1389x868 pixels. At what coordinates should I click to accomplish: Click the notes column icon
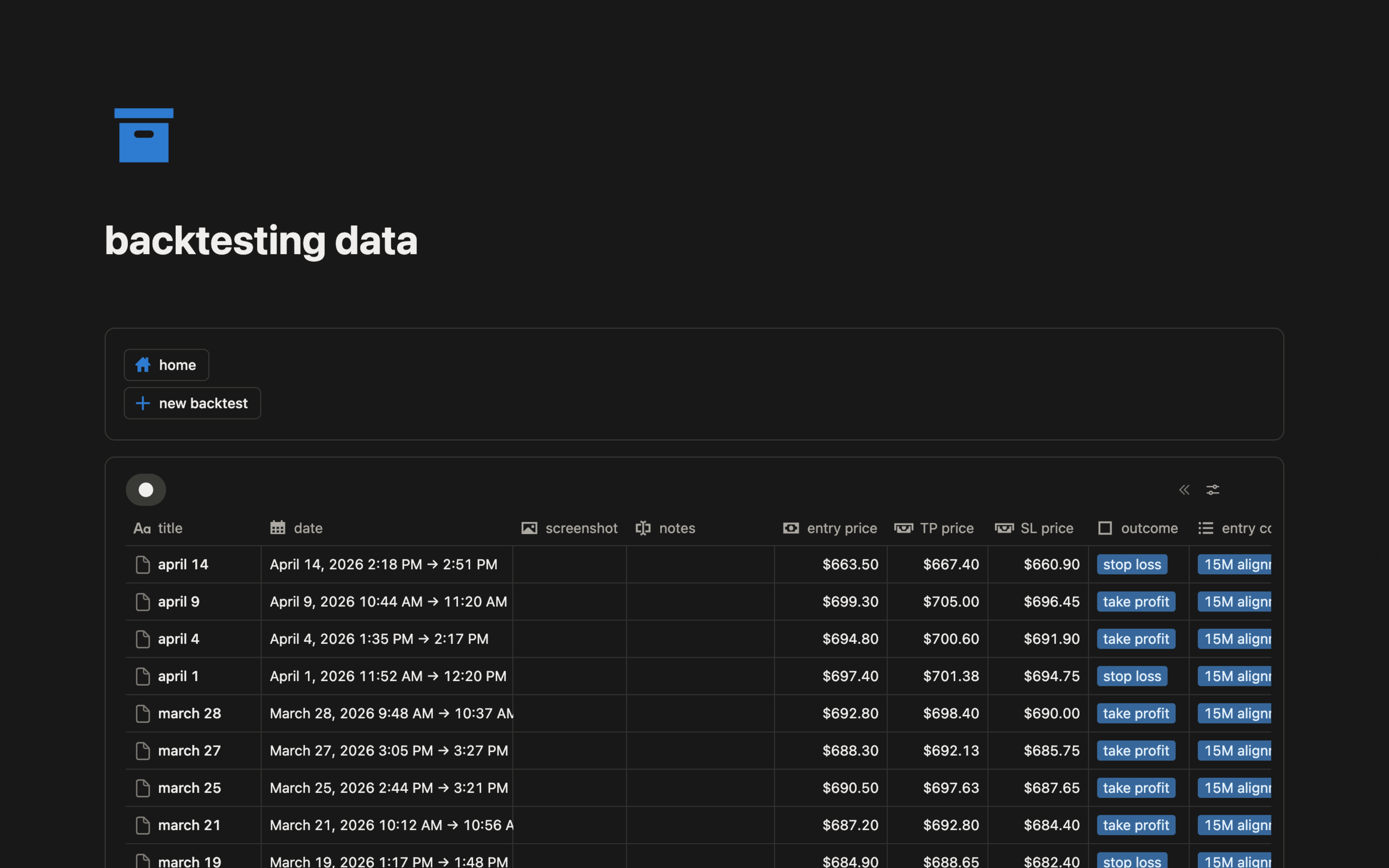point(643,528)
